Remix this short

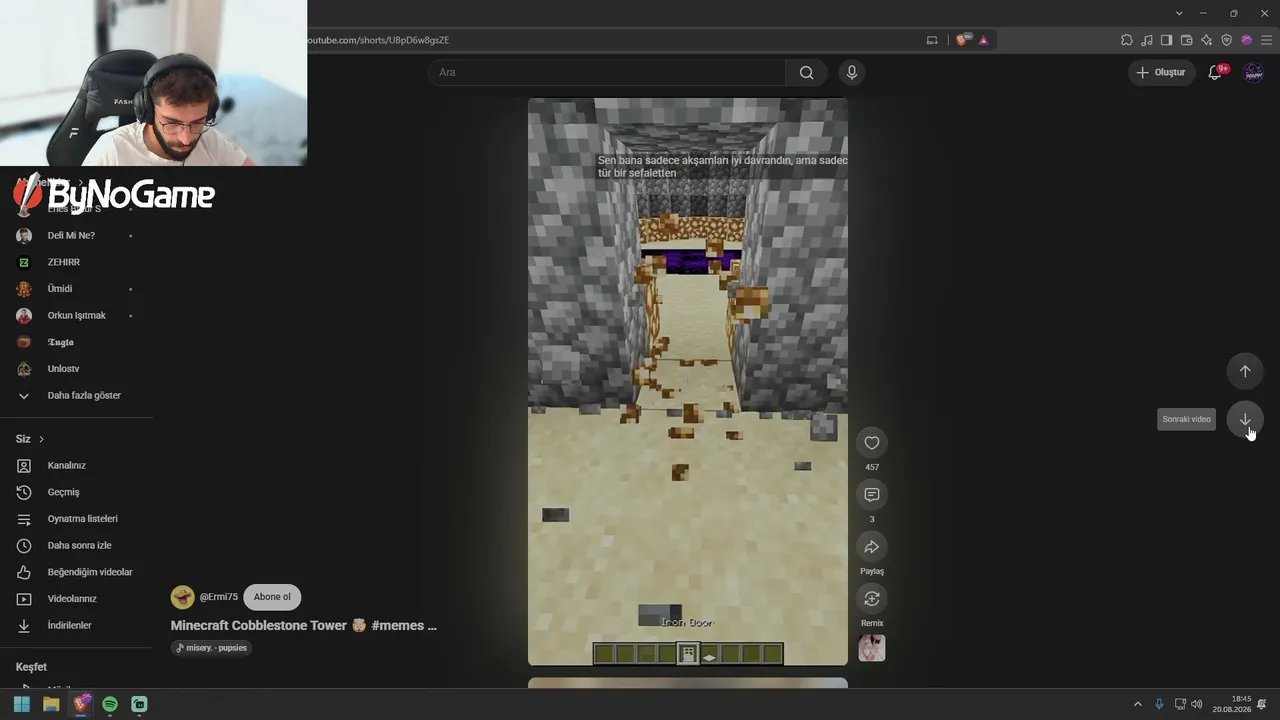(872, 599)
